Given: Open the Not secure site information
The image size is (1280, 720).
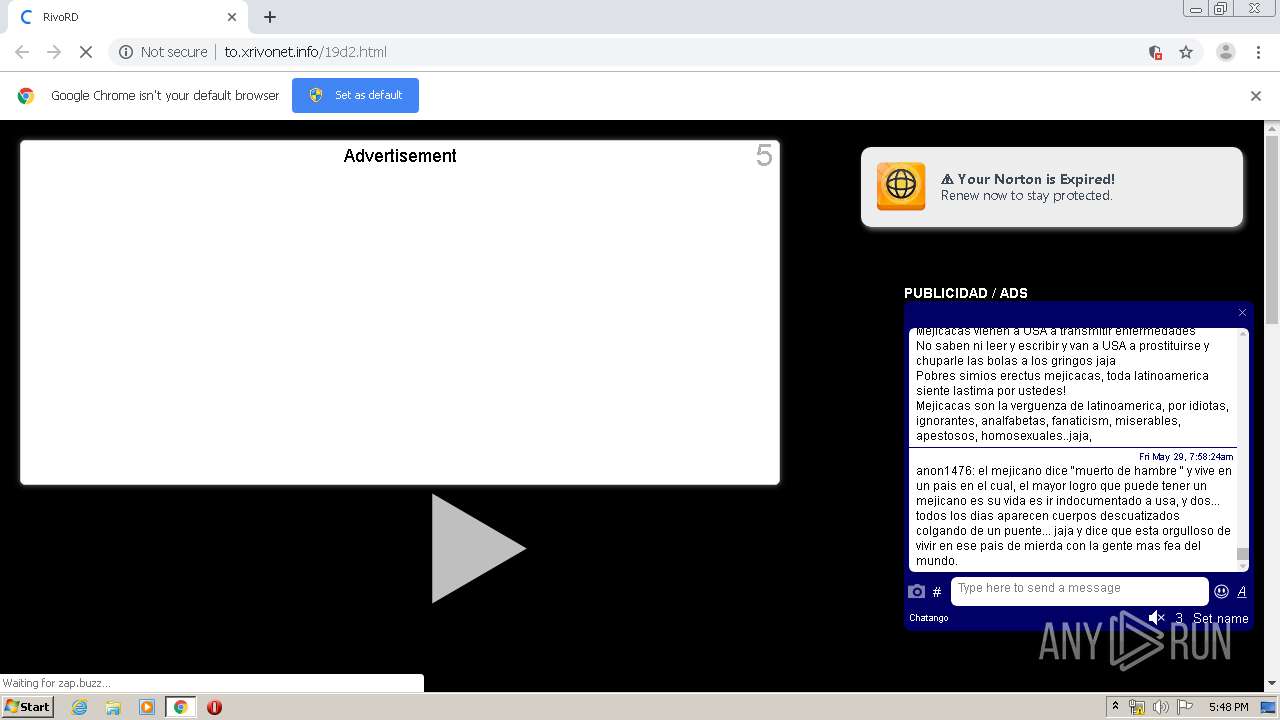Looking at the screenshot, I should [x=163, y=52].
